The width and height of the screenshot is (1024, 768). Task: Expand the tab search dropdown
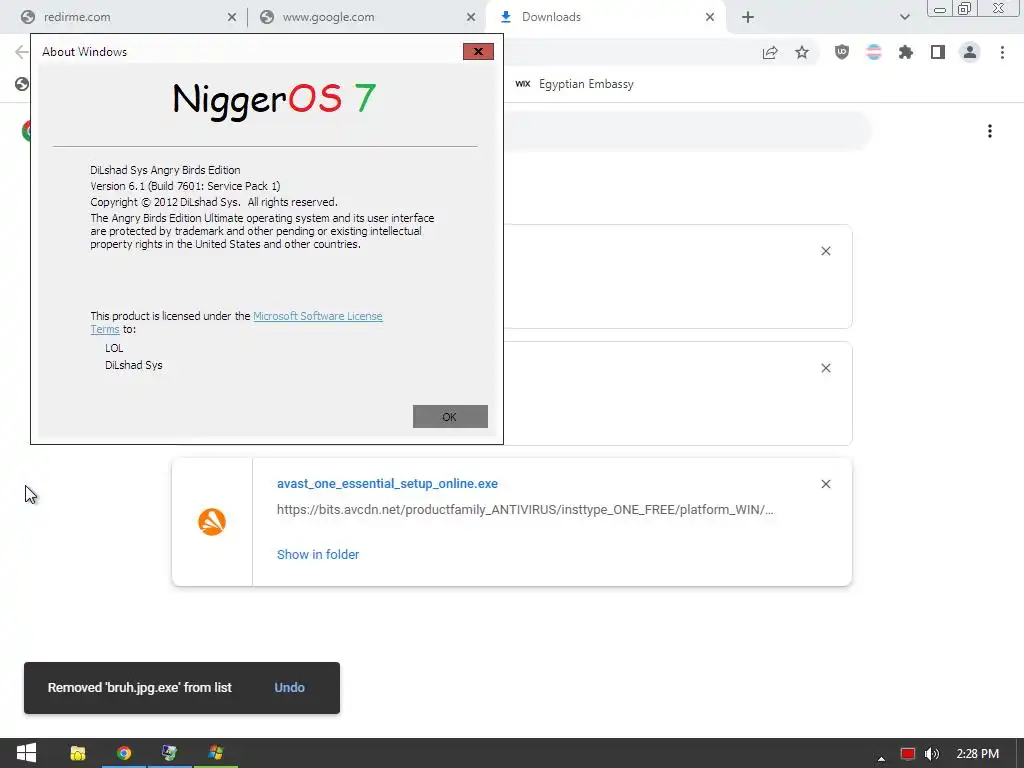coord(904,17)
